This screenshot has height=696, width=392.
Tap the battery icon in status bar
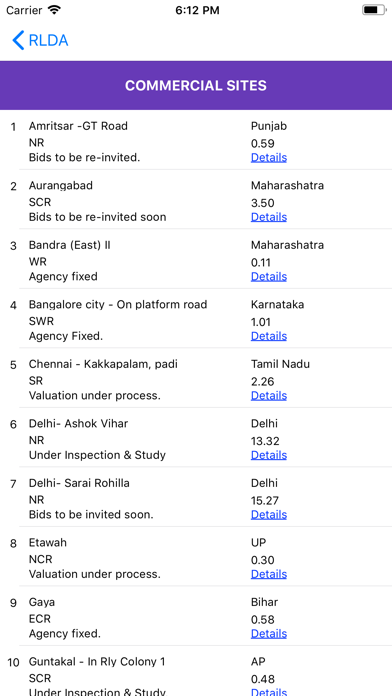(x=374, y=10)
